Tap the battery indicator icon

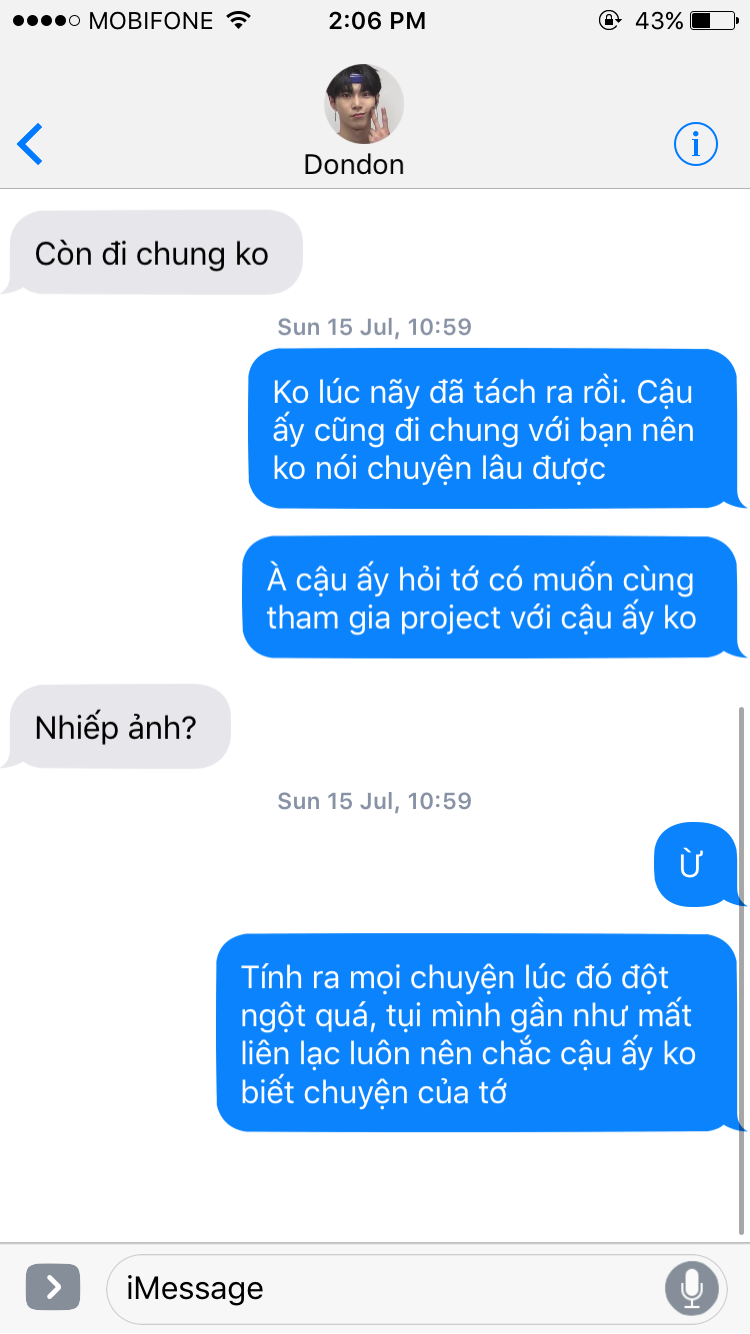713,20
